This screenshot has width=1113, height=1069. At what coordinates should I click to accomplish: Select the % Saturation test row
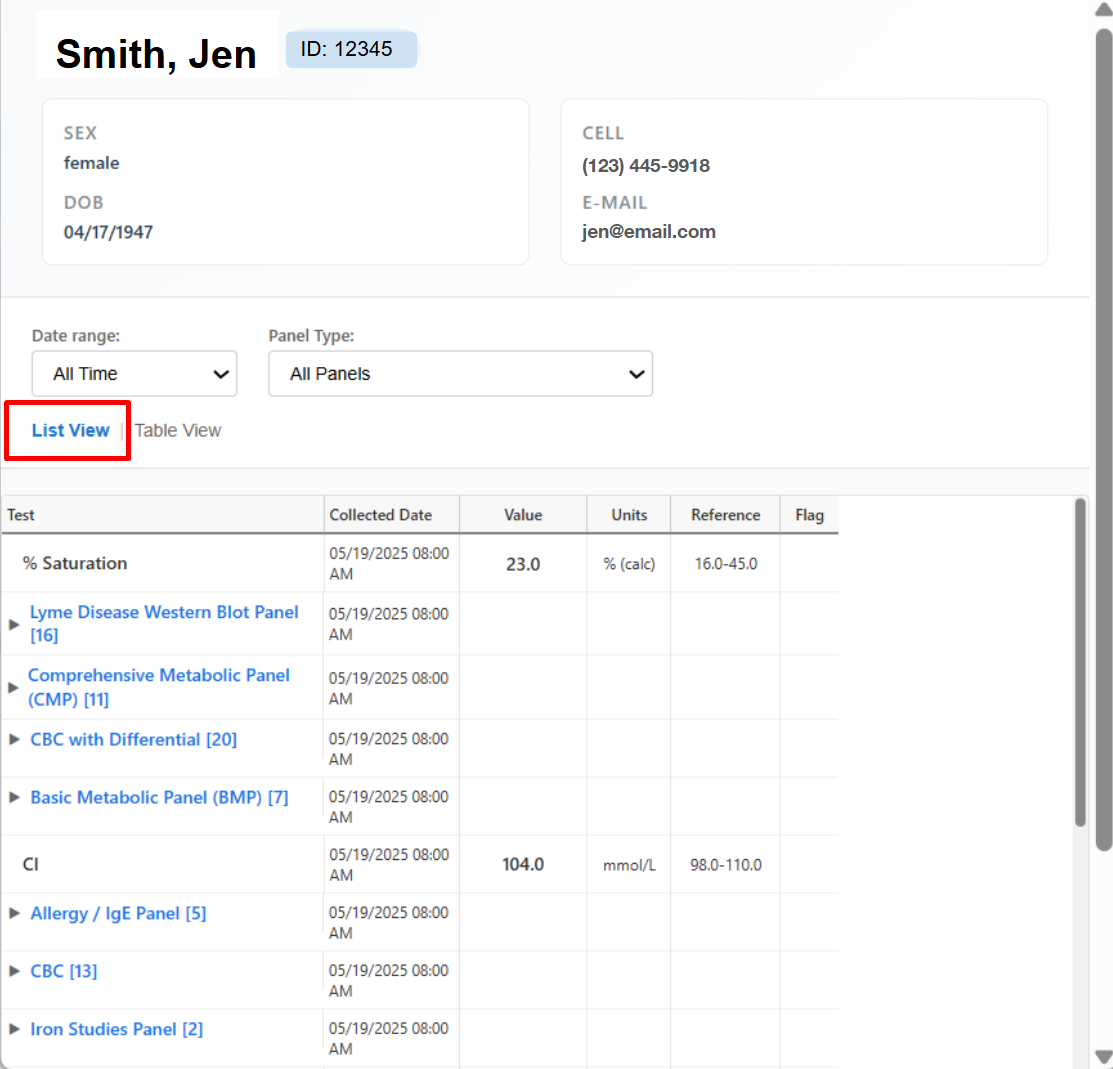coord(75,564)
